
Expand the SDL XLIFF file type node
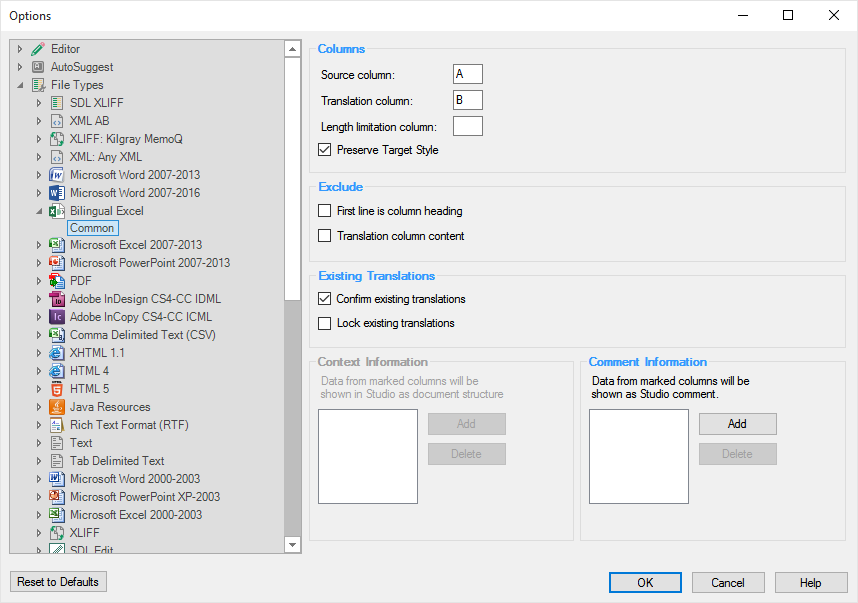(x=39, y=103)
